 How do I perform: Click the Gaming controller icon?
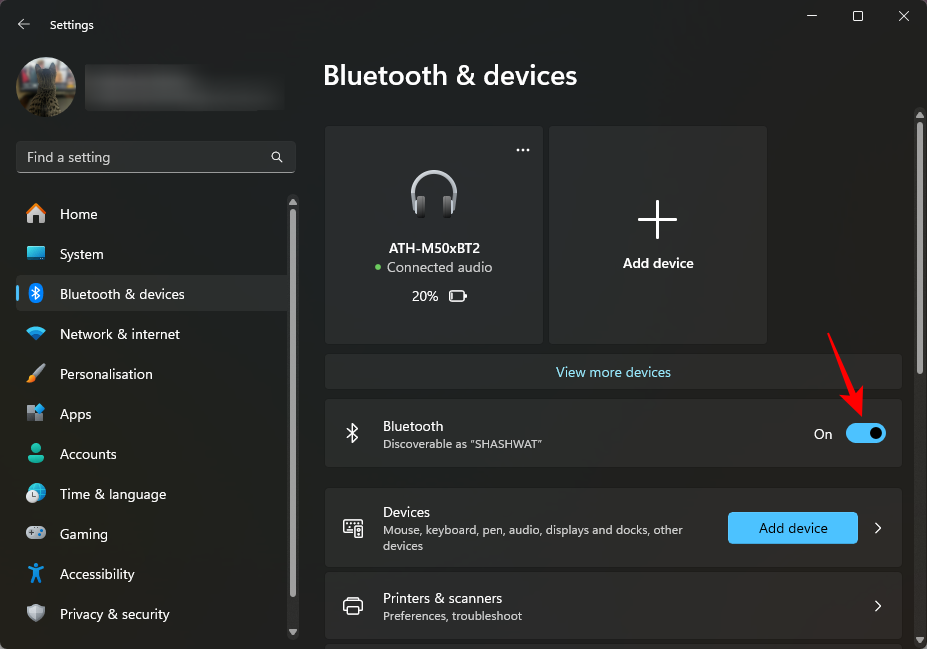36,534
